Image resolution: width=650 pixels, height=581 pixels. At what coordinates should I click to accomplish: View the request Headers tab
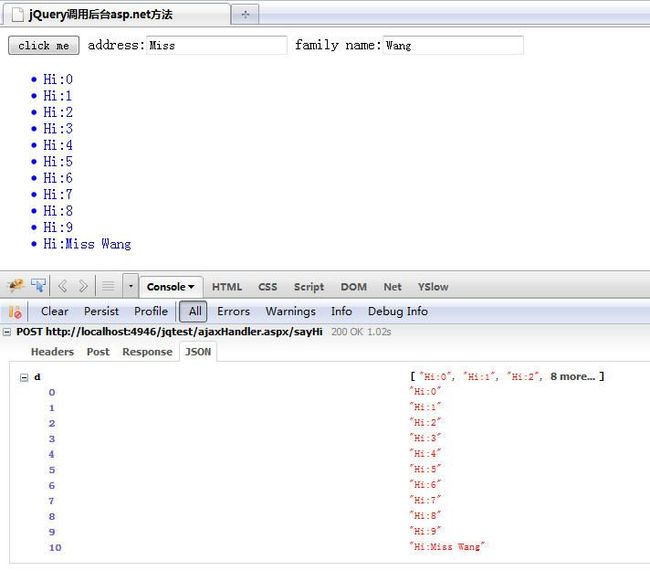52,352
